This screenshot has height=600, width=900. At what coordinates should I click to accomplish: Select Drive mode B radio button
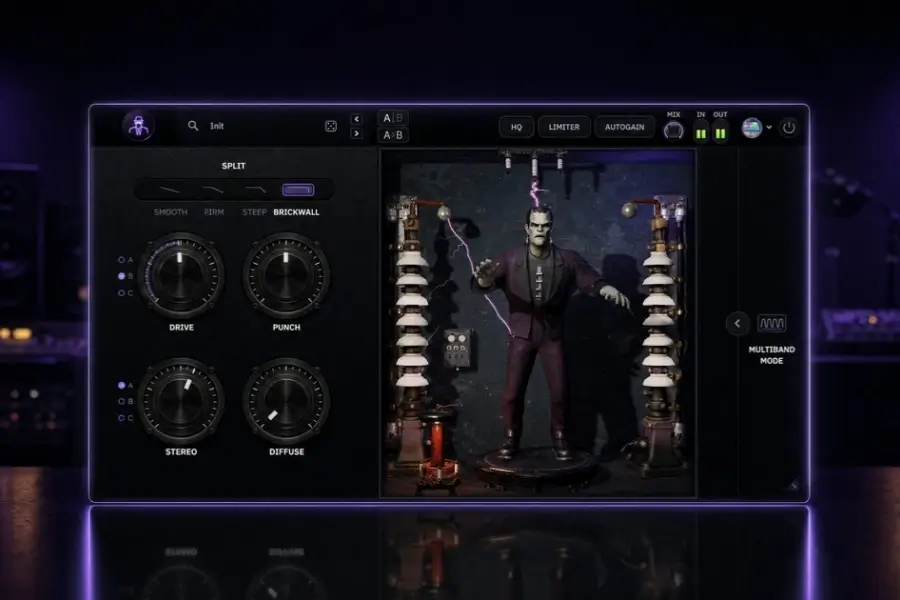coord(122,276)
